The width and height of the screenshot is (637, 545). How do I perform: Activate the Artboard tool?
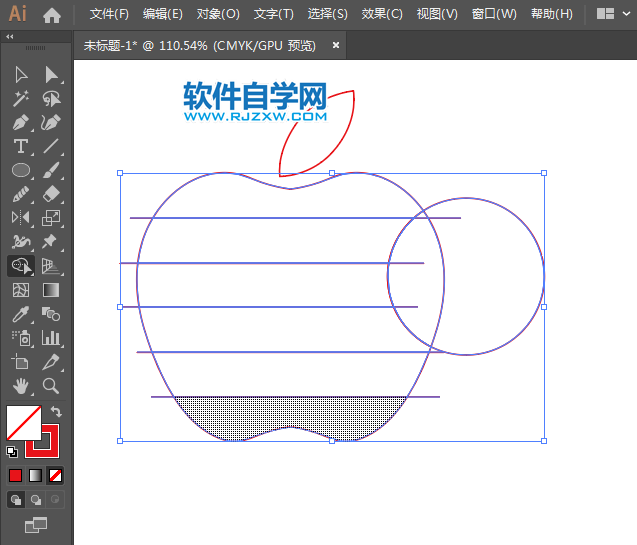click(21, 362)
